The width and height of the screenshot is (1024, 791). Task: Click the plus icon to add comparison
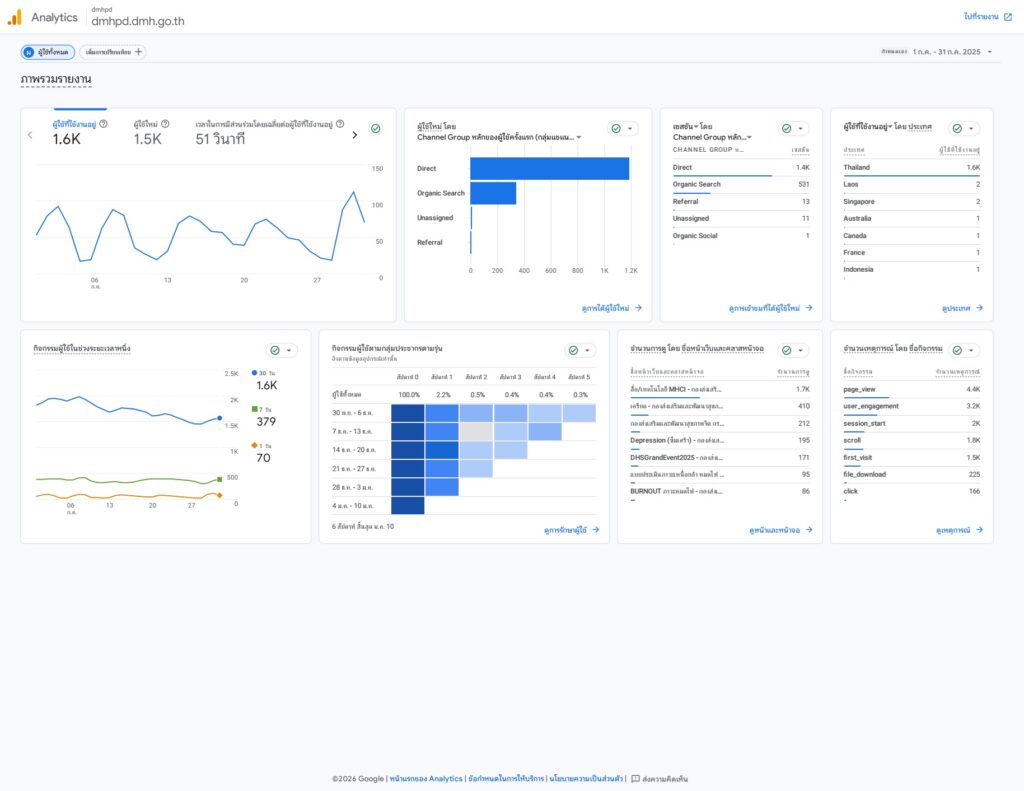click(139, 52)
